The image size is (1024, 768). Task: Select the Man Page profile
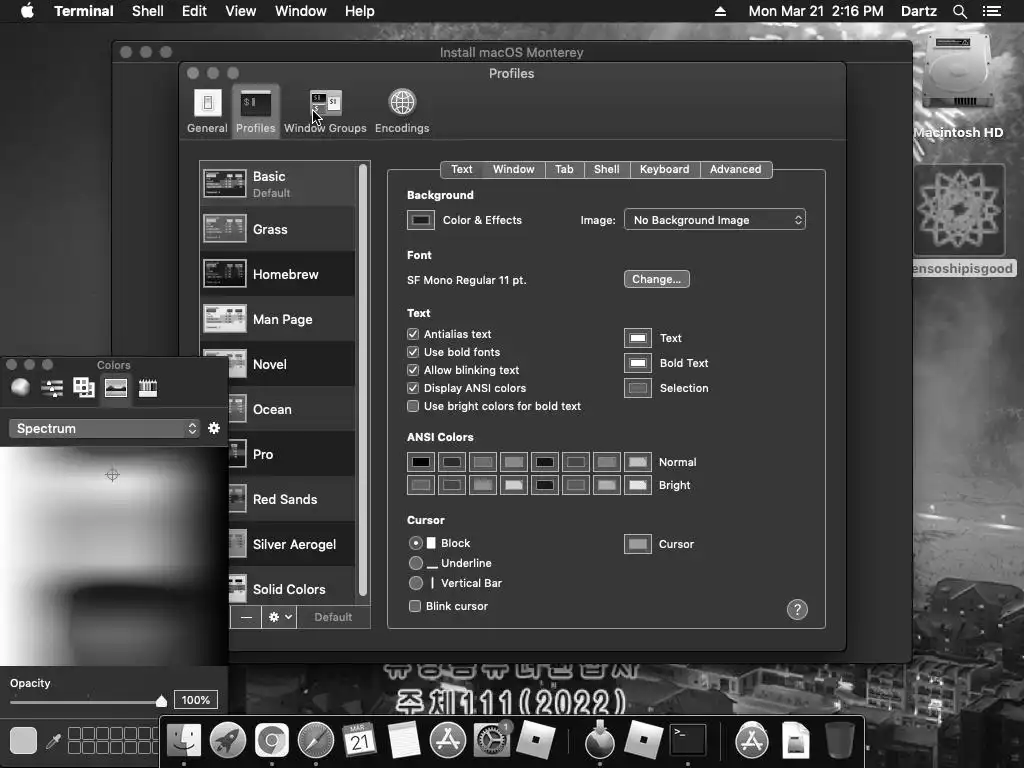coord(278,319)
